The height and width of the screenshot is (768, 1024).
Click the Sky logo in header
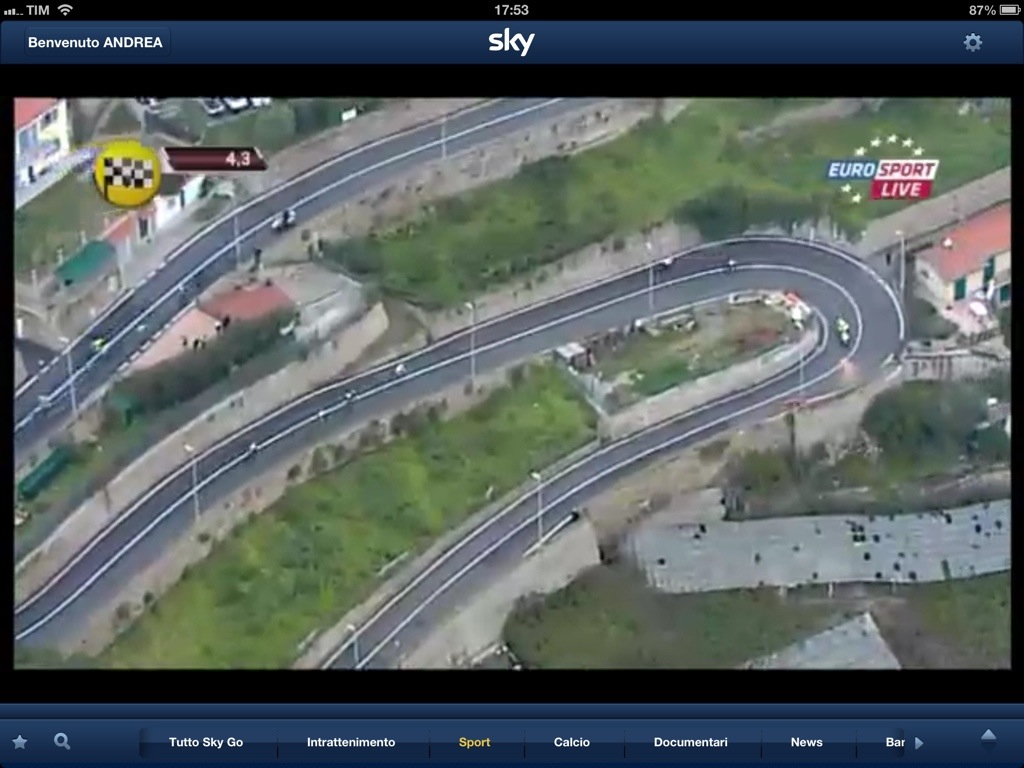click(511, 42)
